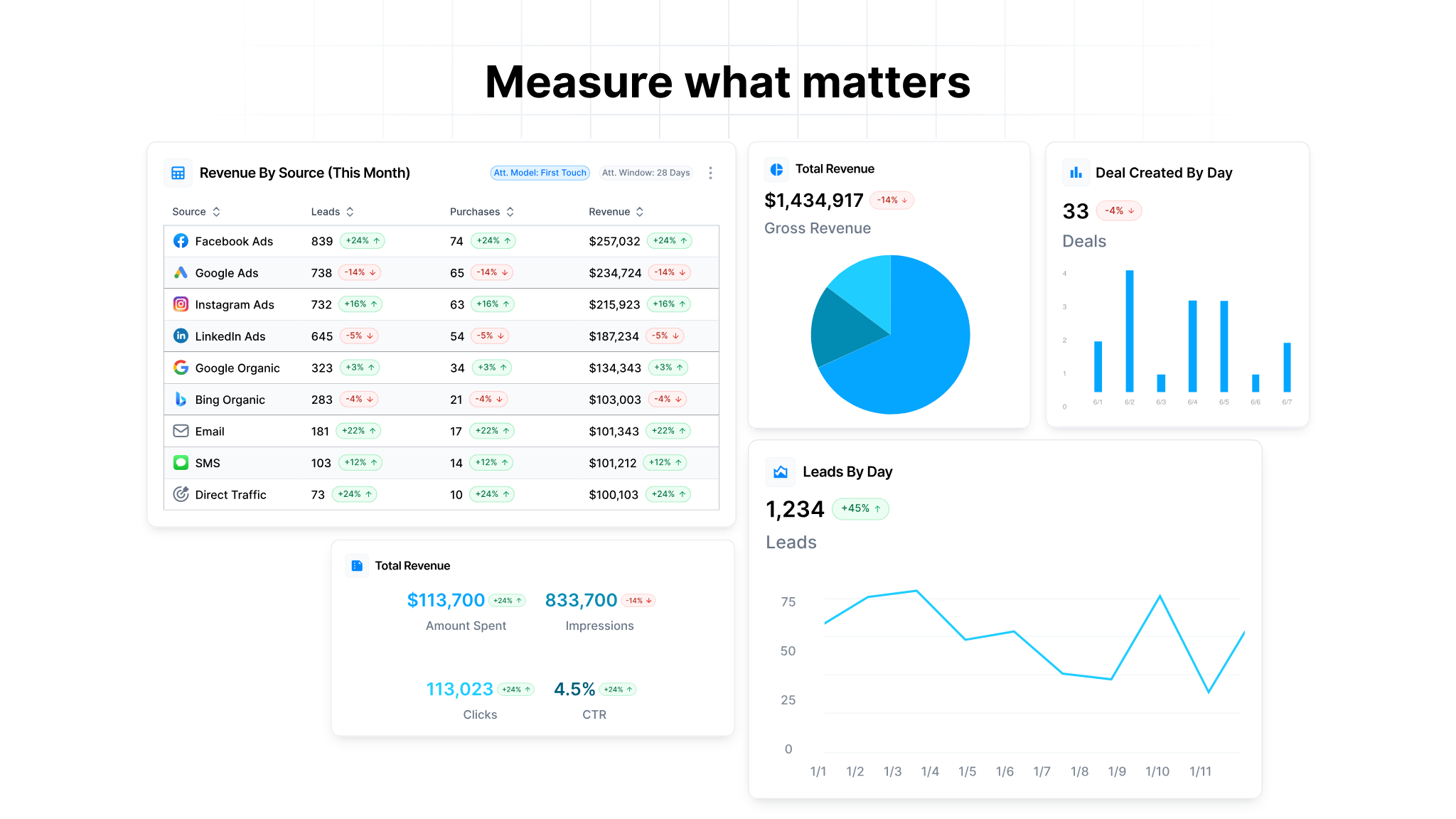The height and width of the screenshot is (819, 1456).
Task: Click the large blue pie chart slice
Action: point(924,355)
